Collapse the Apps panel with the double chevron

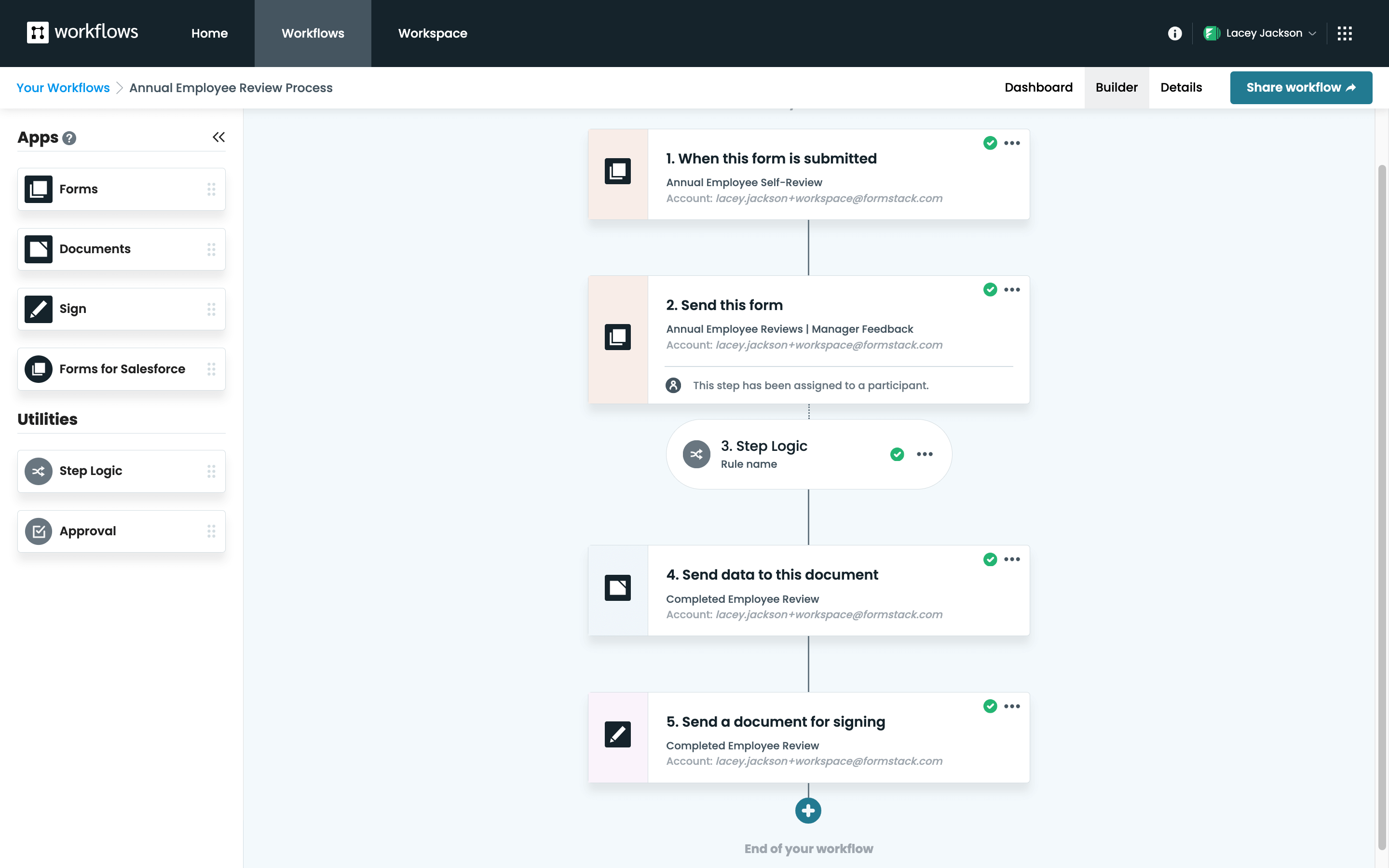pos(218,137)
